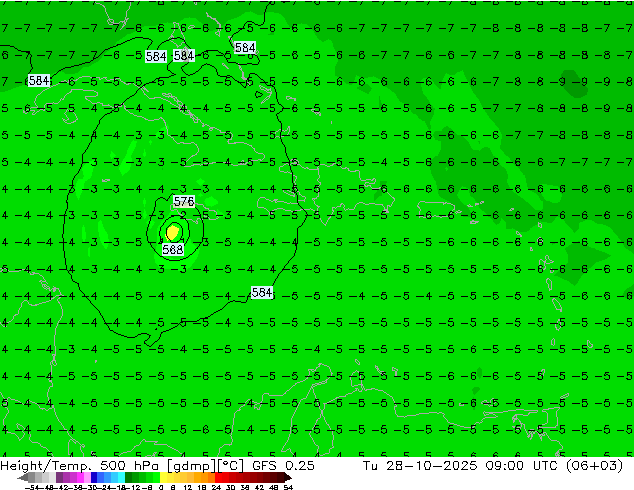Click the '09:00 UTC' time text
The image size is (634, 490).
[x=504, y=466]
